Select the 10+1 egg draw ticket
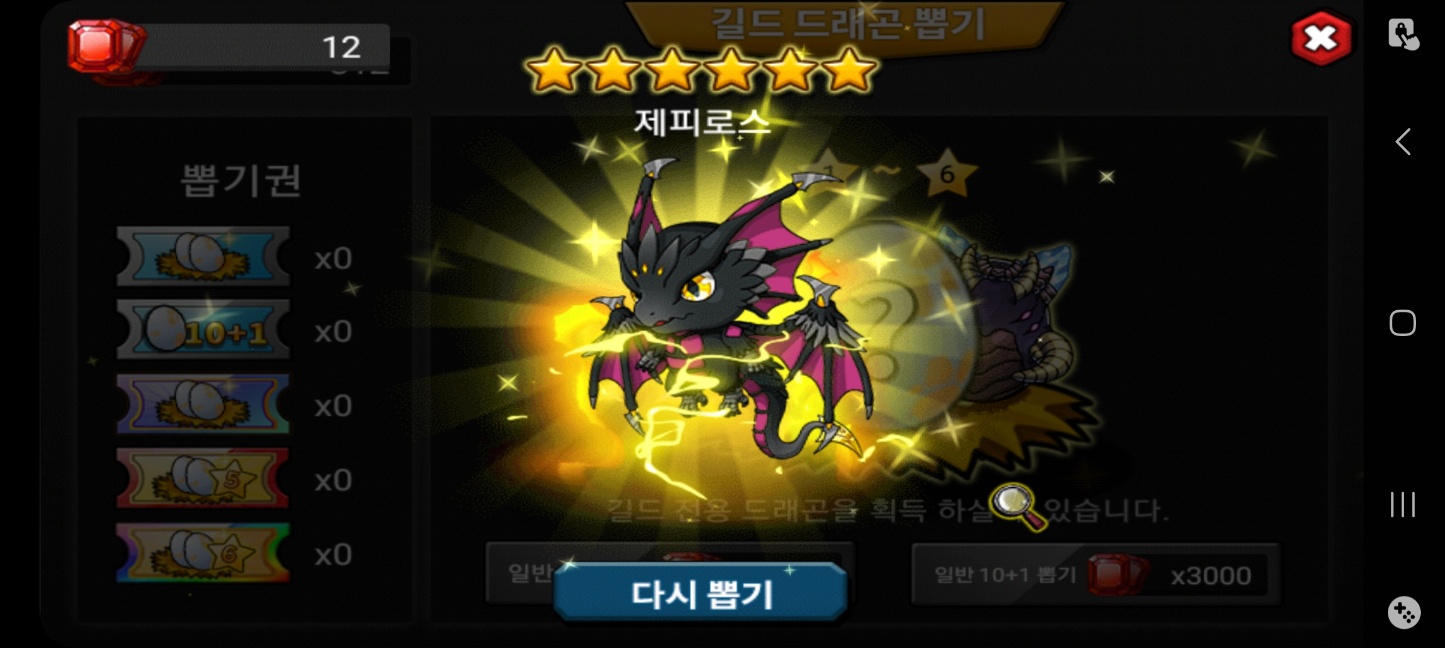The height and width of the screenshot is (648, 1445). tap(203, 330)
